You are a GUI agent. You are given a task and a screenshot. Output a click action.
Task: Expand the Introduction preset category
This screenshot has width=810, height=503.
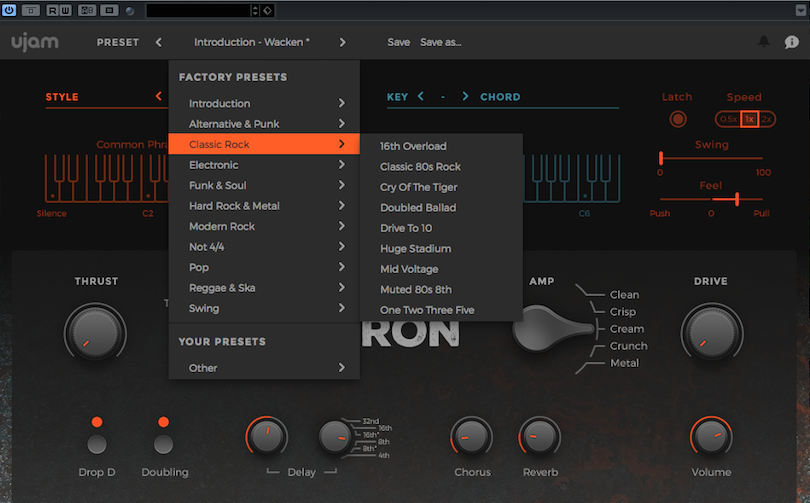click(264, 103)
